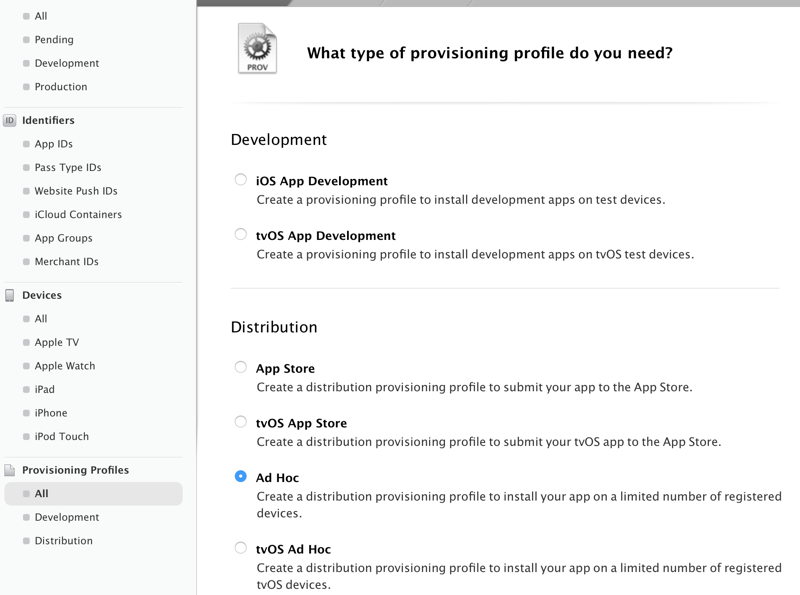Select the Ad Hoc distribution radio button
Viewport: 800px width, 595px height.
point(241,476)
